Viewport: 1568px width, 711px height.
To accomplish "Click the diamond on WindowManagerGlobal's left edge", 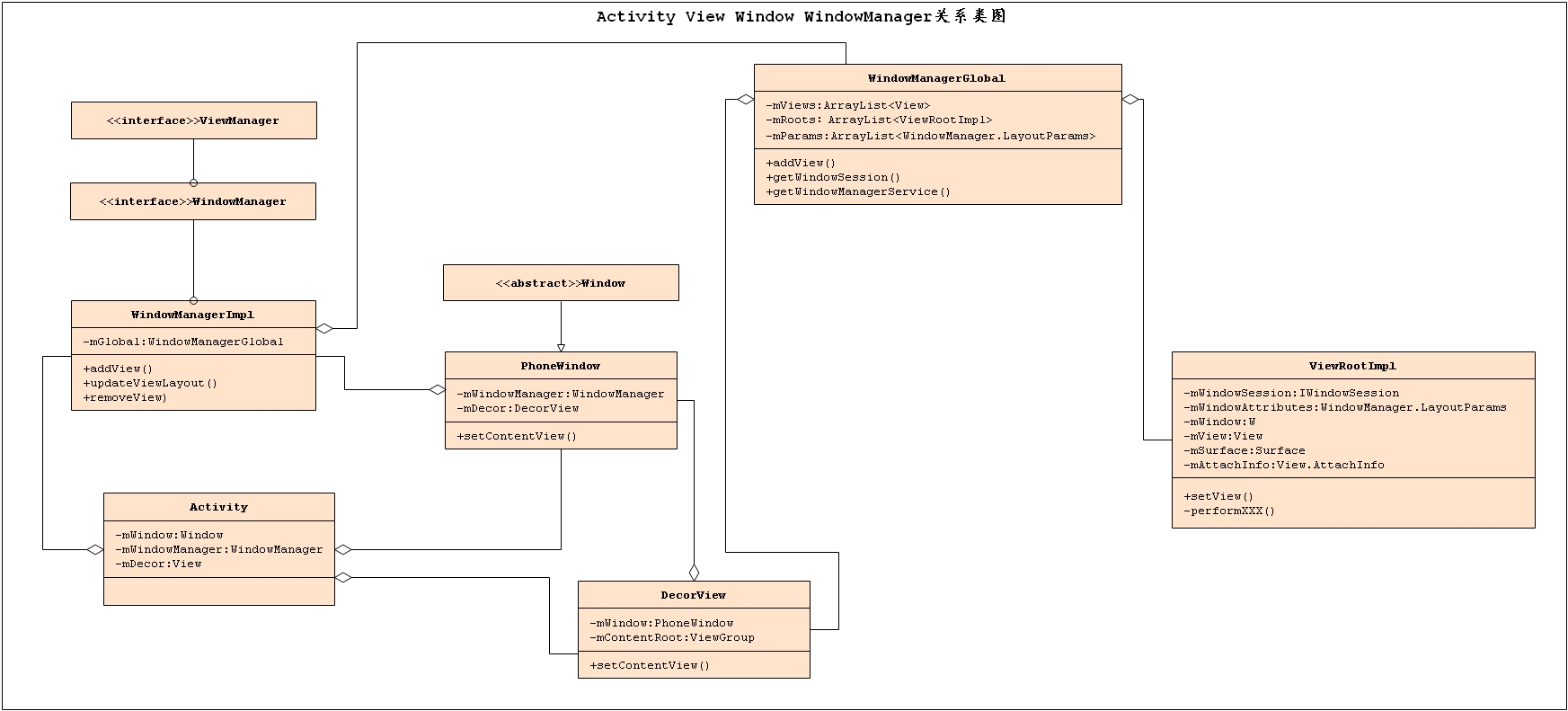I will coord(746,100).
